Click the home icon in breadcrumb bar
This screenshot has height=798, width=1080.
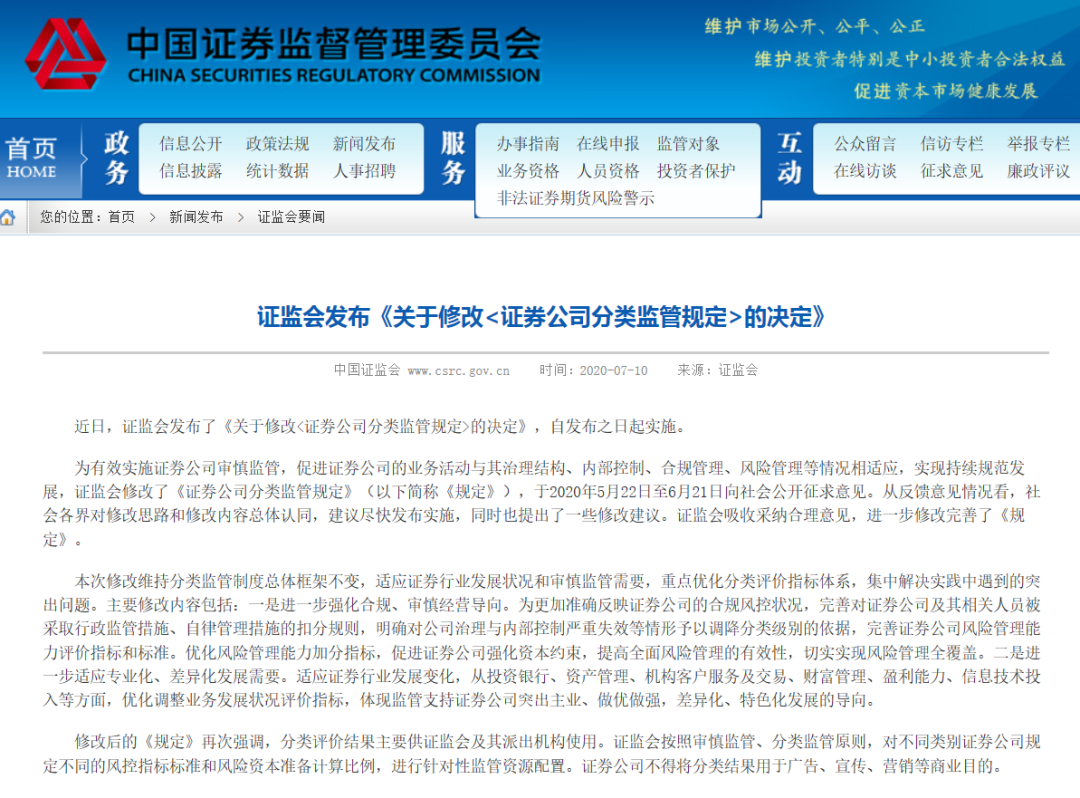[x=8, y=218]
